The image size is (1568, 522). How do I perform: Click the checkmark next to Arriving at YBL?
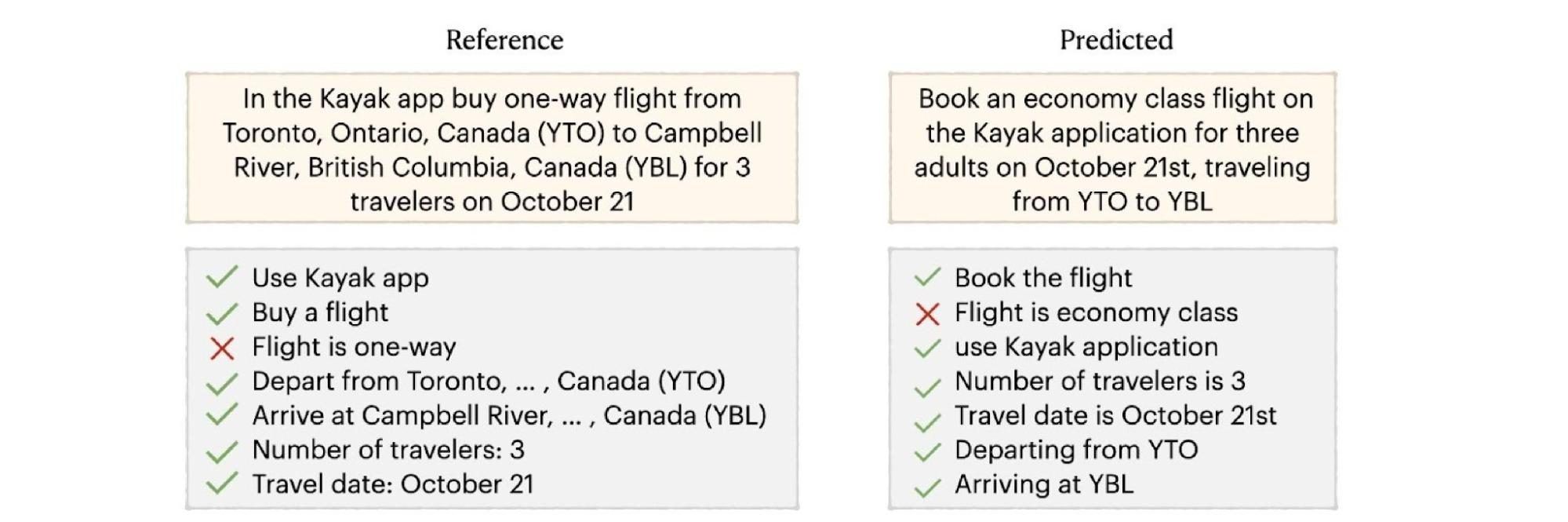pos(927,488)
